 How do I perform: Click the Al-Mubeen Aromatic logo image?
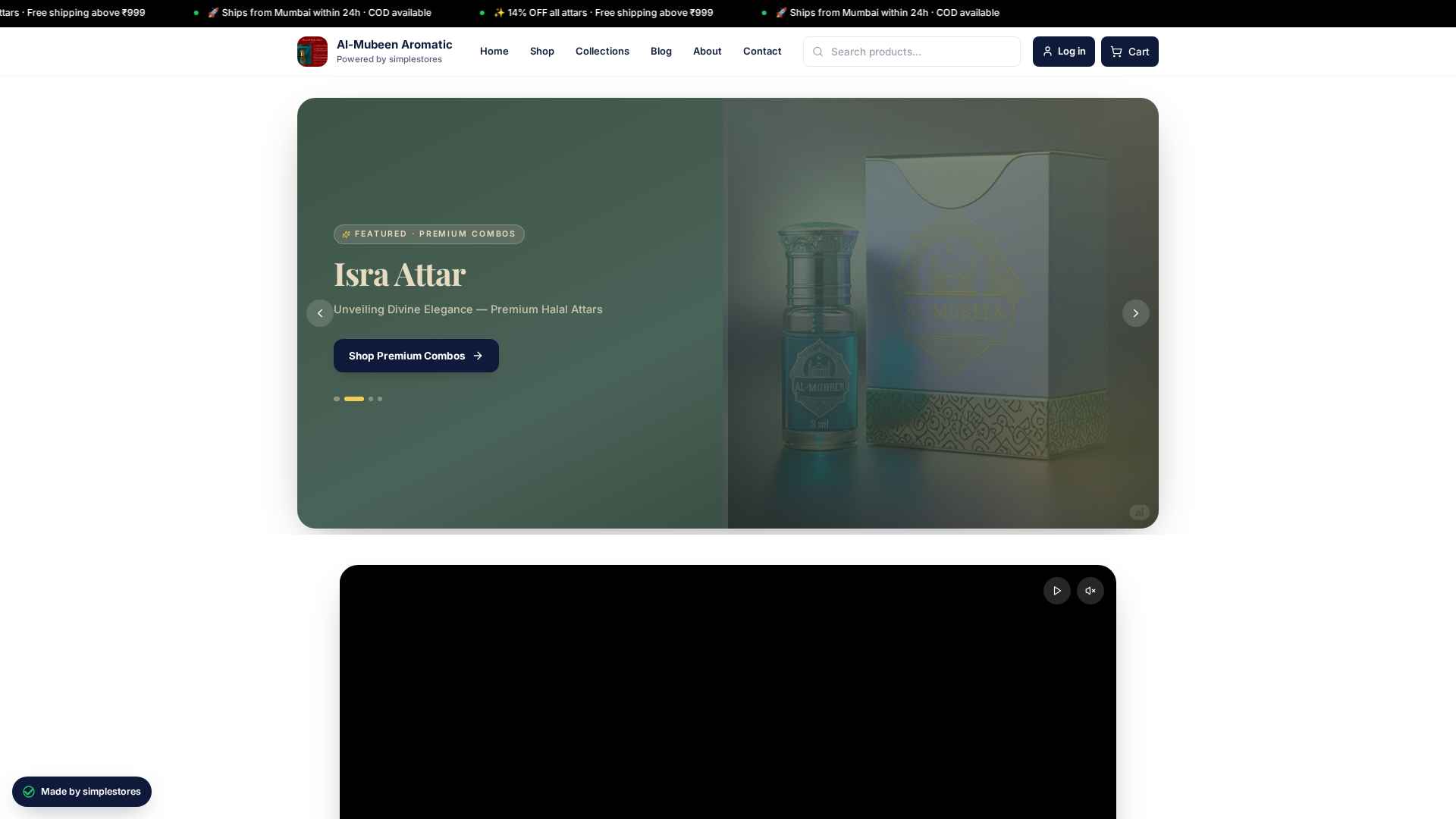point(312,52)
